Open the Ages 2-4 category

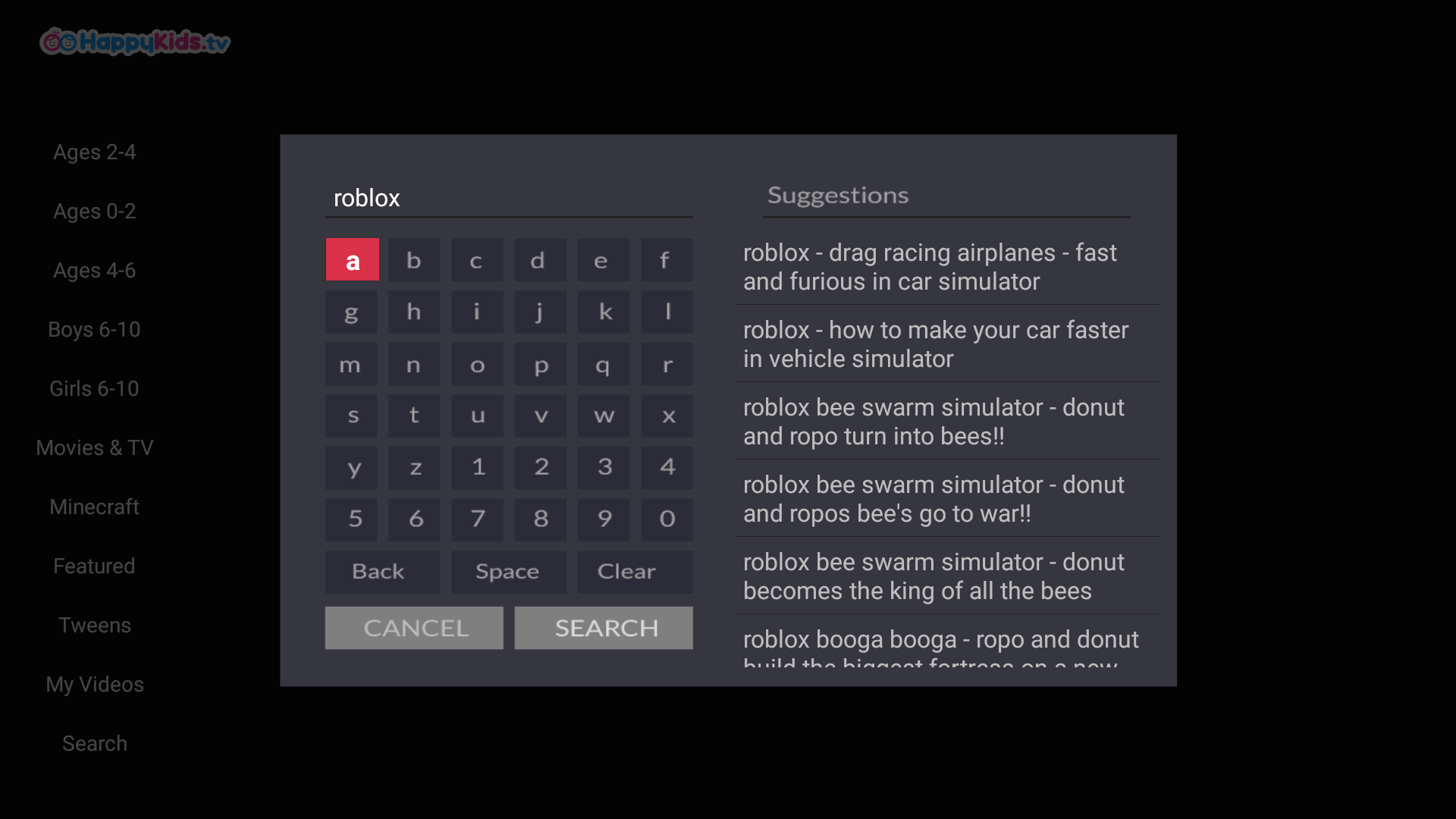tap(95, 152)
